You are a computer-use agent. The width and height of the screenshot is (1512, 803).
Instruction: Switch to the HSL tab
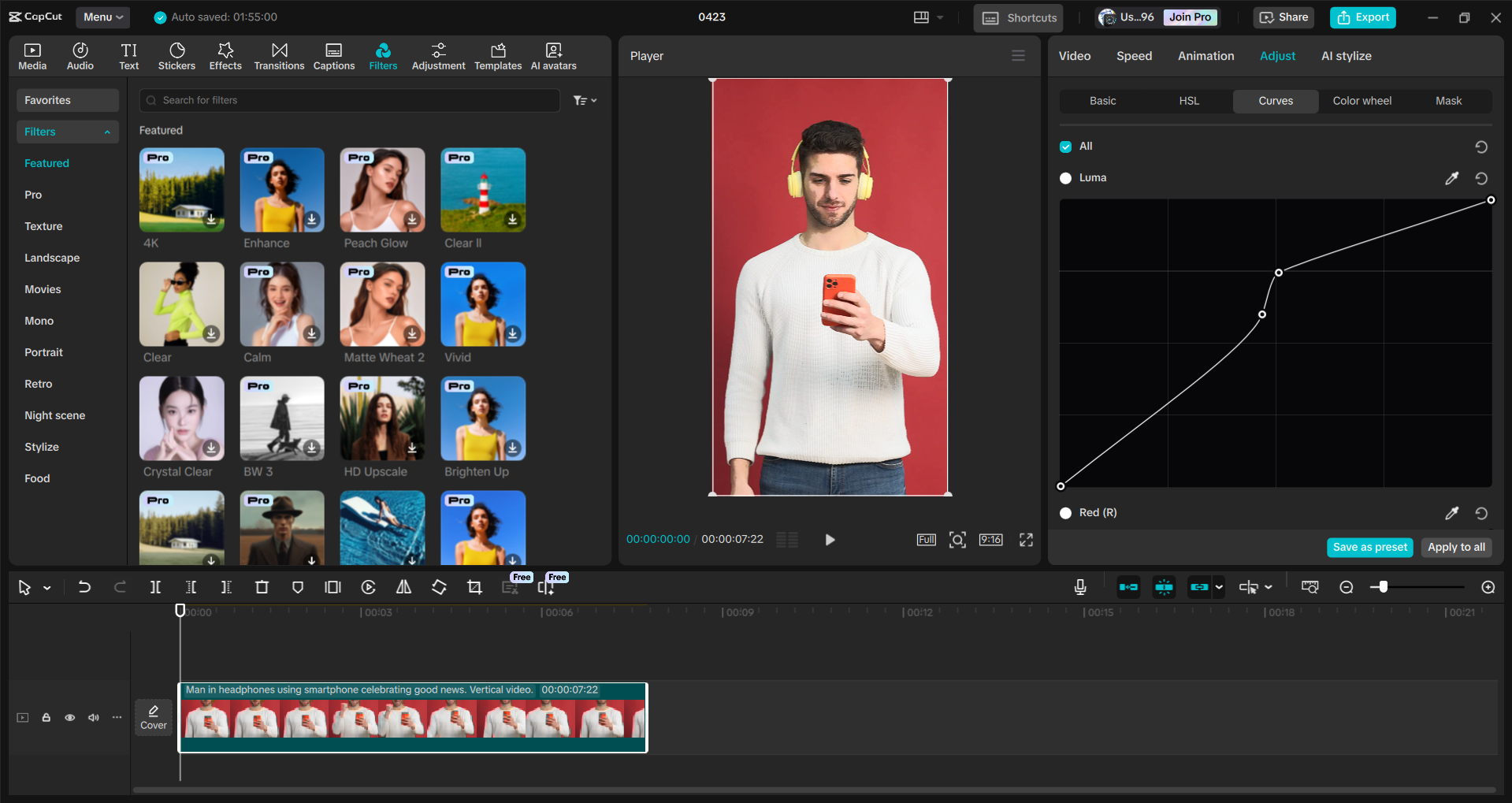tap(1188, 101)
